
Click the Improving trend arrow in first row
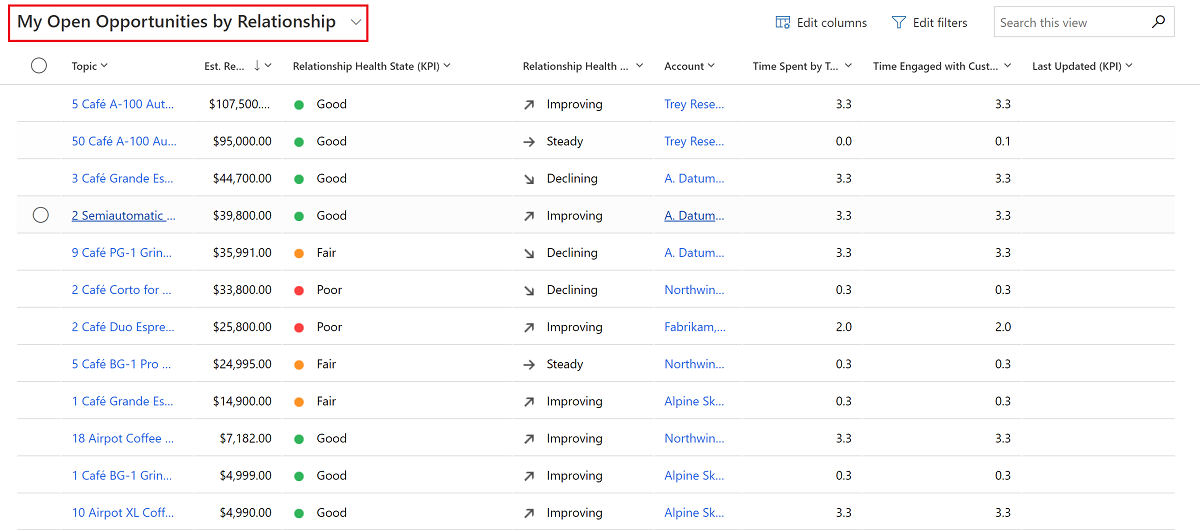(529, 104)
